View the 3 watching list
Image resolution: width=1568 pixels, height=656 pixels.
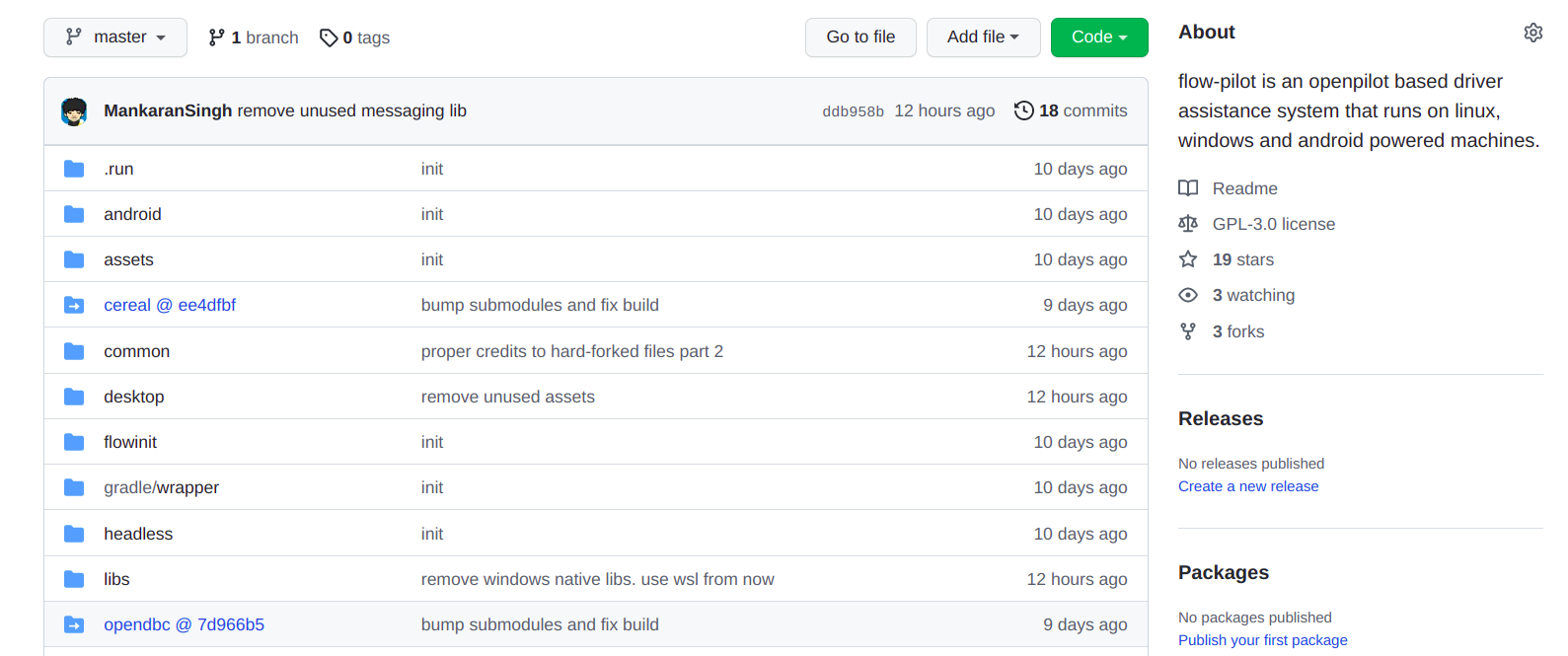pyautogui.click(x=1253, y=295)
